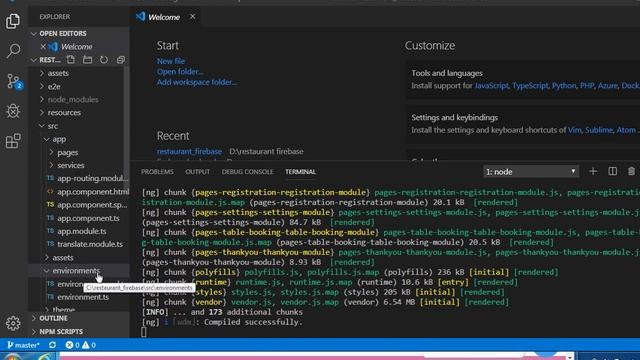
Task: Open app.component.html in explorer
Action: 88,191
